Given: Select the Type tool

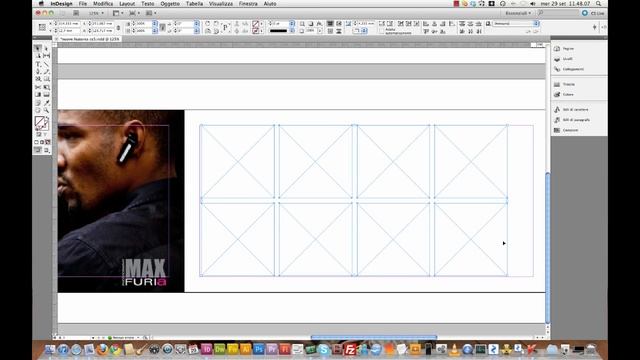Looking at the screenshot, I should point(38,64).
